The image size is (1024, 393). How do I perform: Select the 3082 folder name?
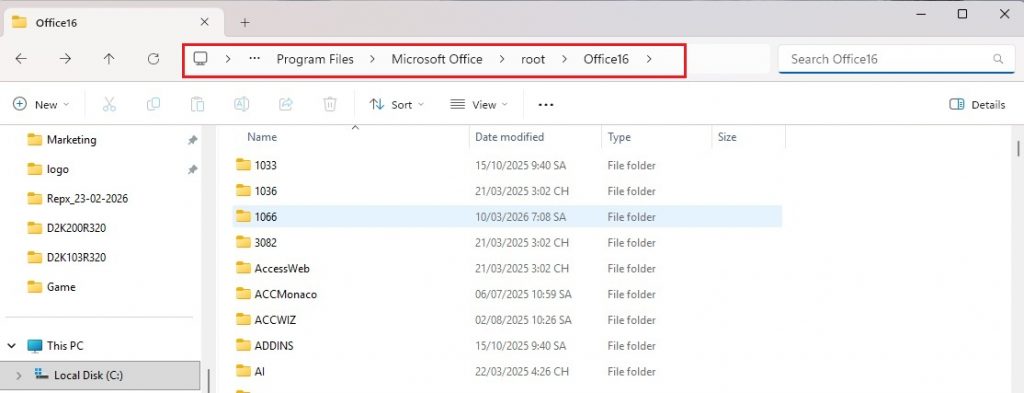pos(266,243)
